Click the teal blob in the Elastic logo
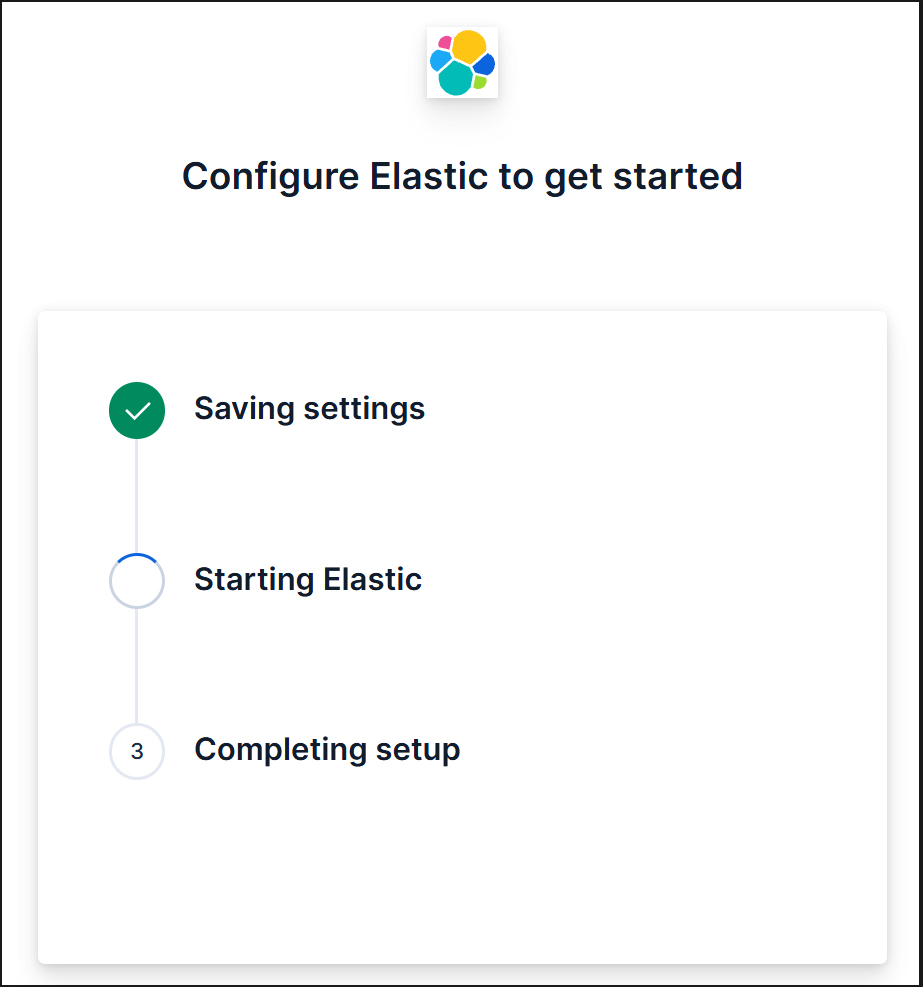The image size is (923, 987). (x=455, y=78)
